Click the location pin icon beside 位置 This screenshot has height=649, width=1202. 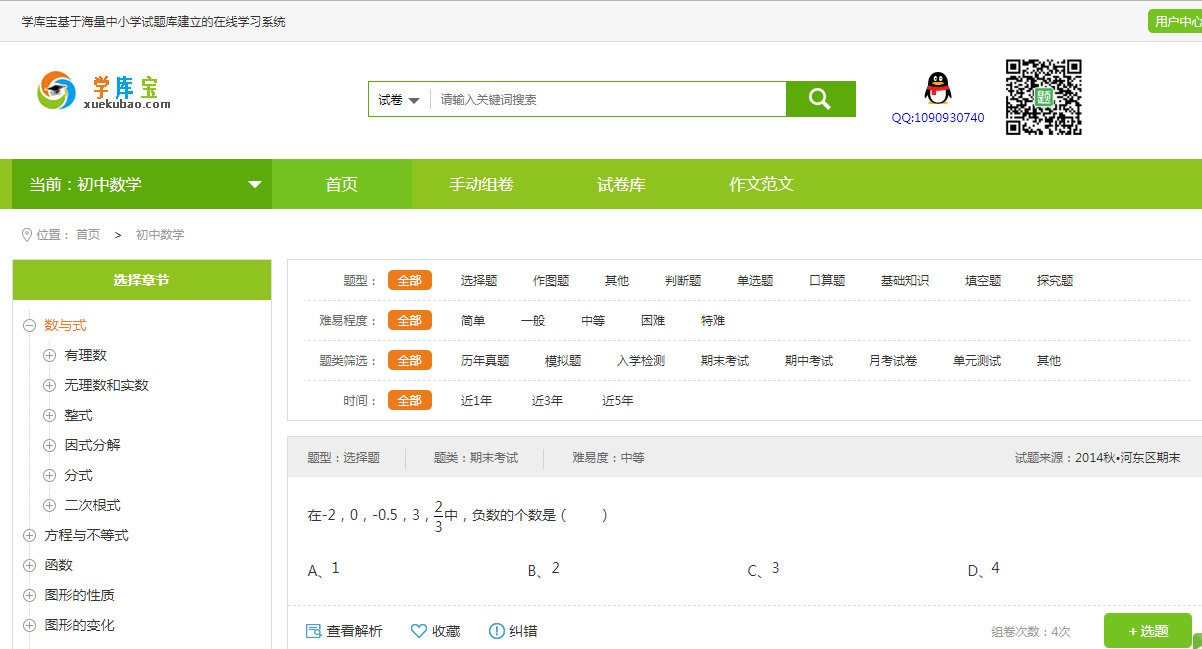(27, 234)
